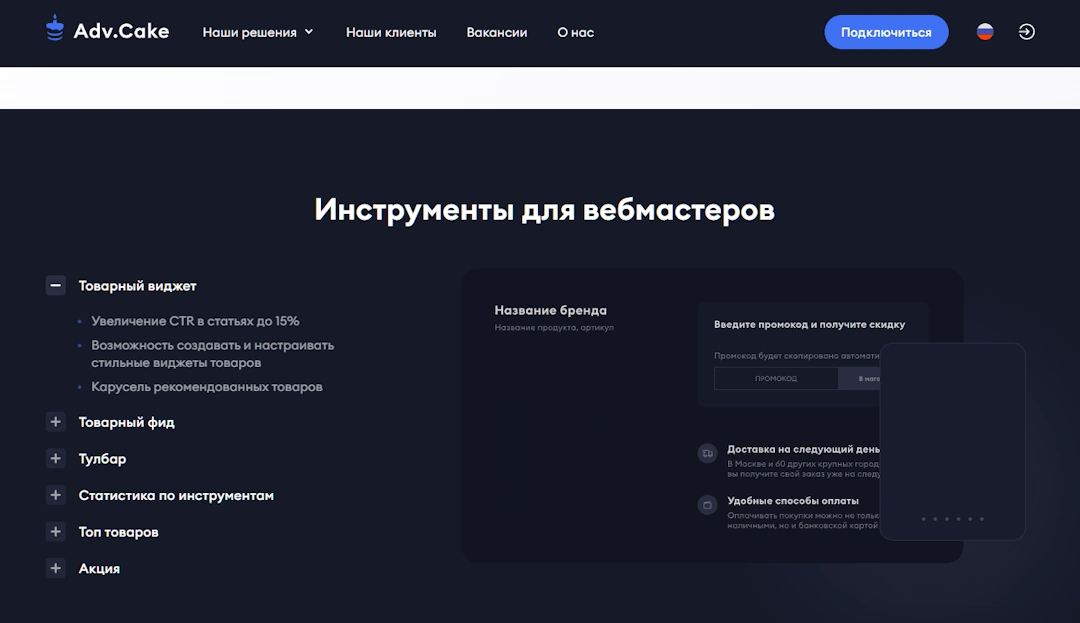Expand Статистика по инструментам section
The image size is (1080, 623).
coord(55,495)
